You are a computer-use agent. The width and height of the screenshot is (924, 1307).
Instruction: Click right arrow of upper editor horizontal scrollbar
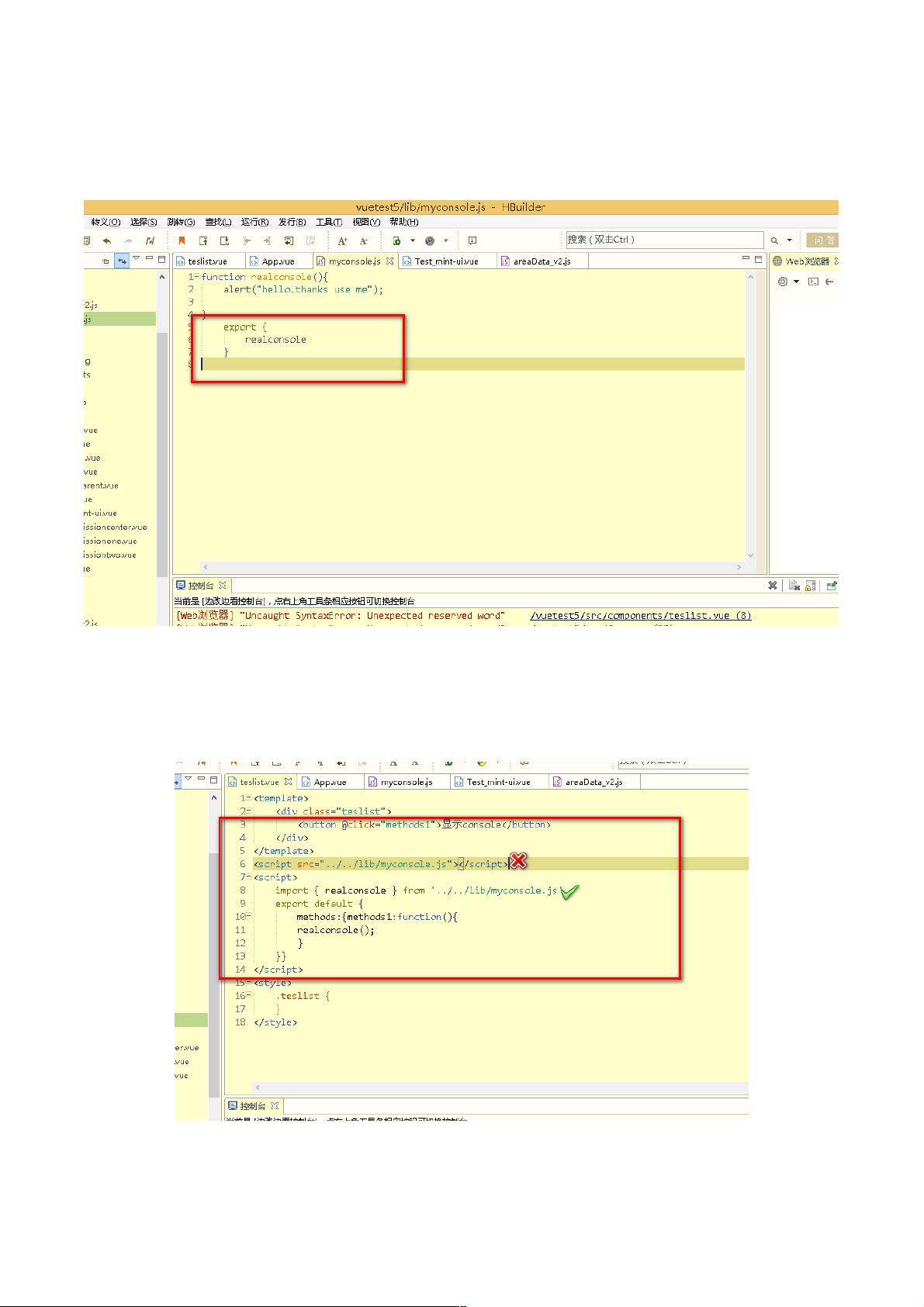739,568
